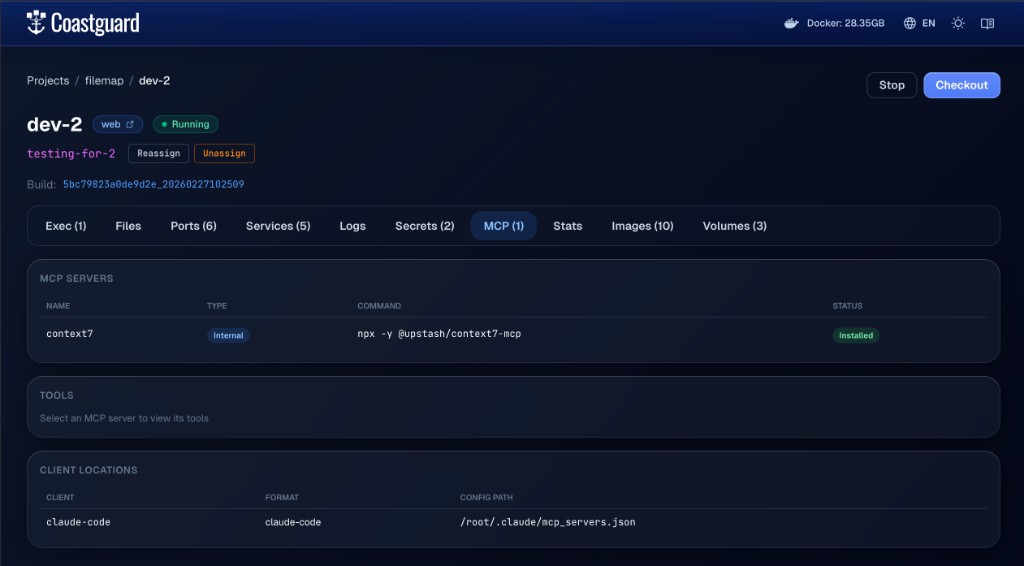Go to filemap breadcrumb
This screenshot has width=1024, height=566.
click(104, 81)
